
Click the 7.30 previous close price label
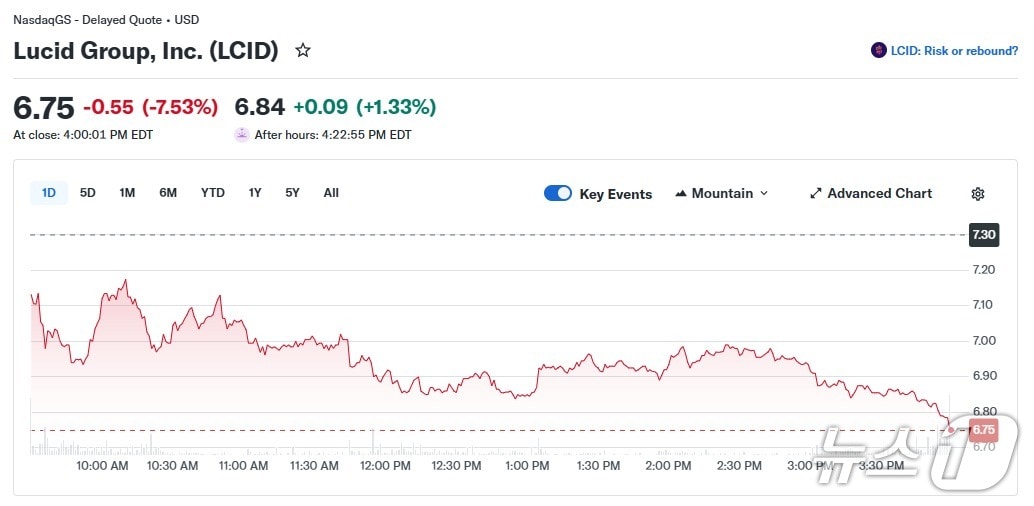pyautogui.click(x=984, y=235)
